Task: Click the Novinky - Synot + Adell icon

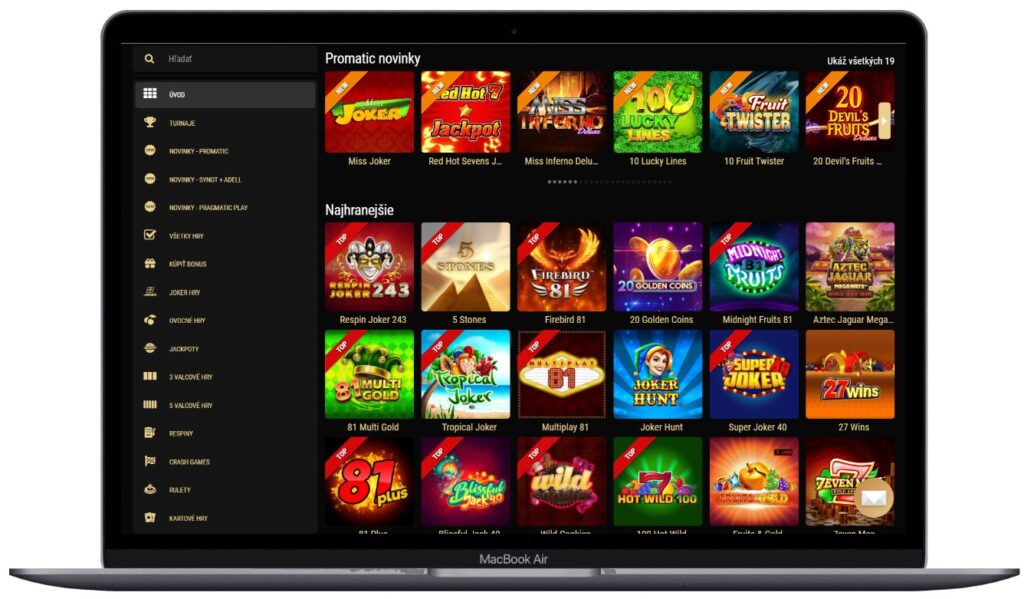Action: [150, 179]
